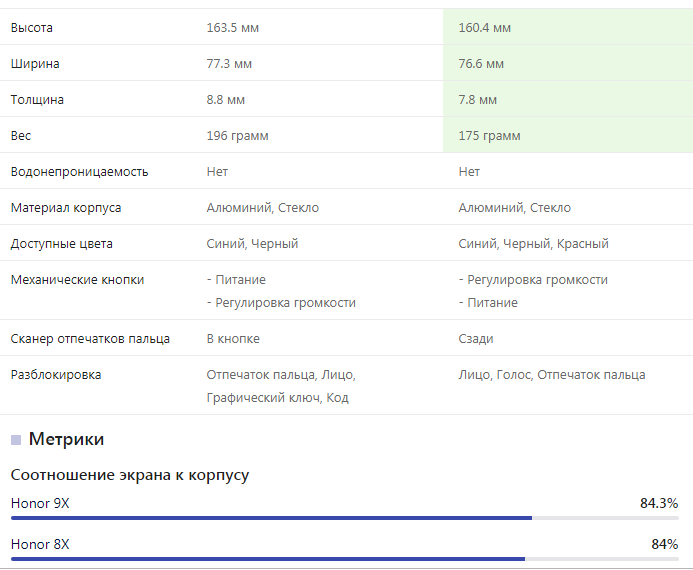Select the highlighted value 76.6 мм
Screen dimensions: 693x570
click(481, 64)
